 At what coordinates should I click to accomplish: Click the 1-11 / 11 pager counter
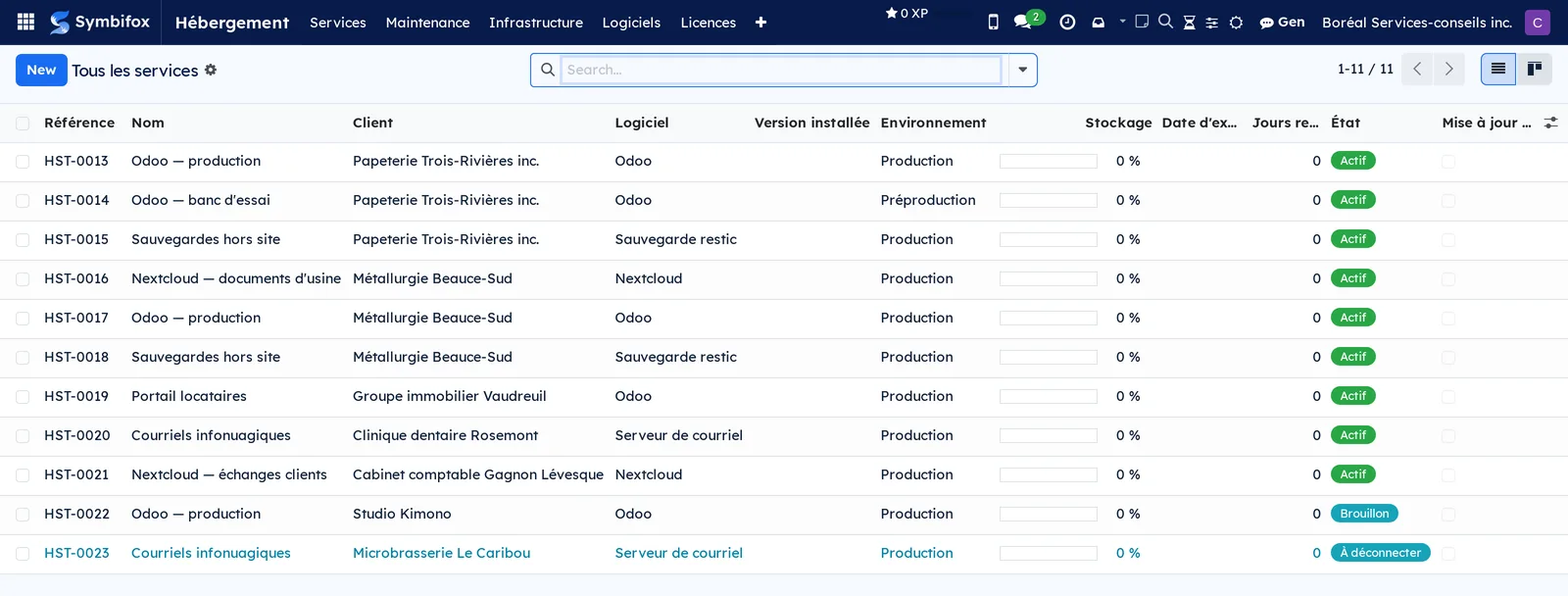pyautogui.click(x=1365, y=69)
